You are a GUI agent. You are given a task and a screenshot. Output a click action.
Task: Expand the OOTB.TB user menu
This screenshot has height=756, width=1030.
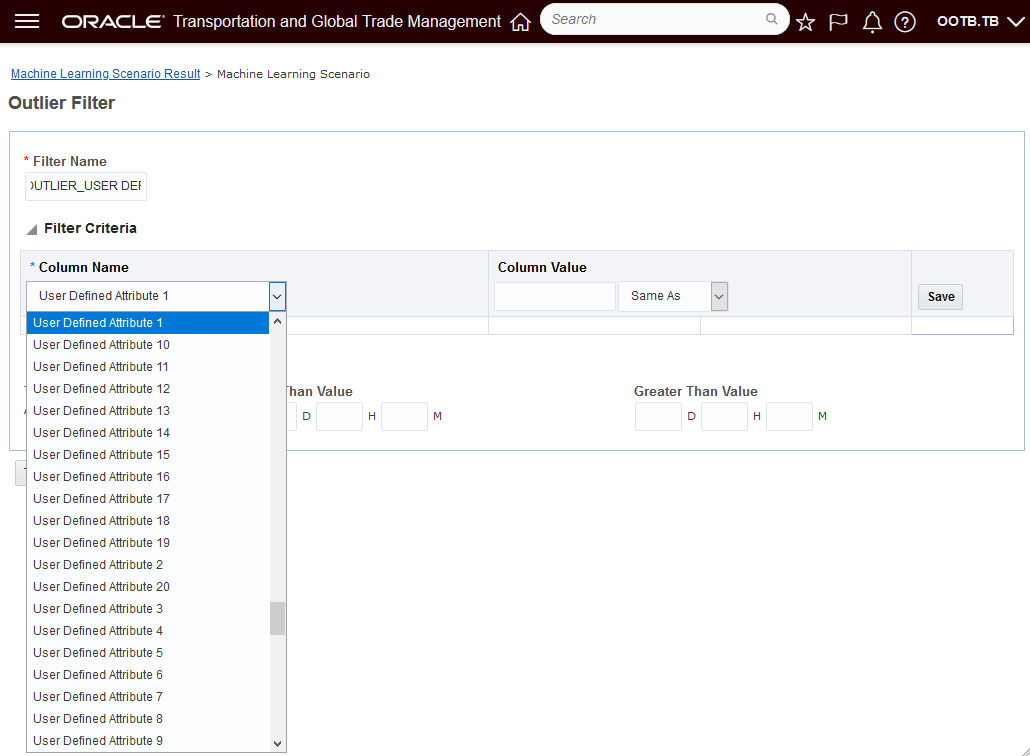980,22
